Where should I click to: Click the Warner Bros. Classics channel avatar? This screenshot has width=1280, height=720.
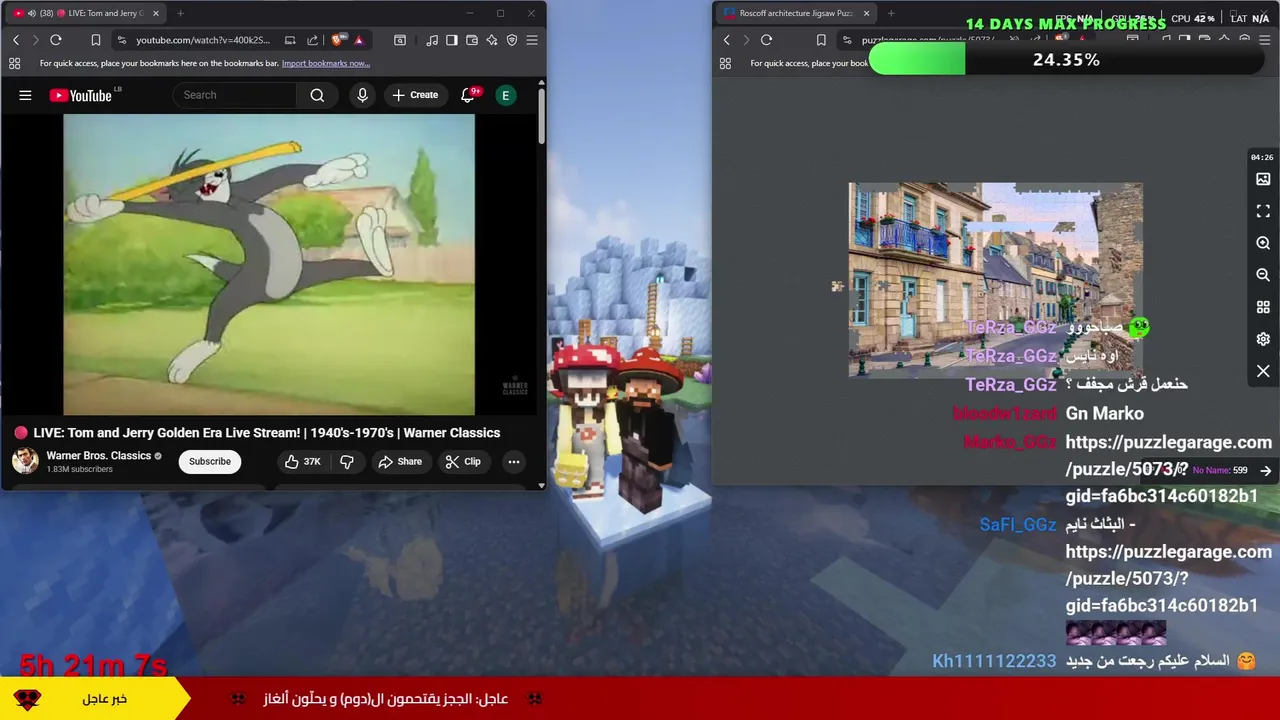click(x=25, y=461)
